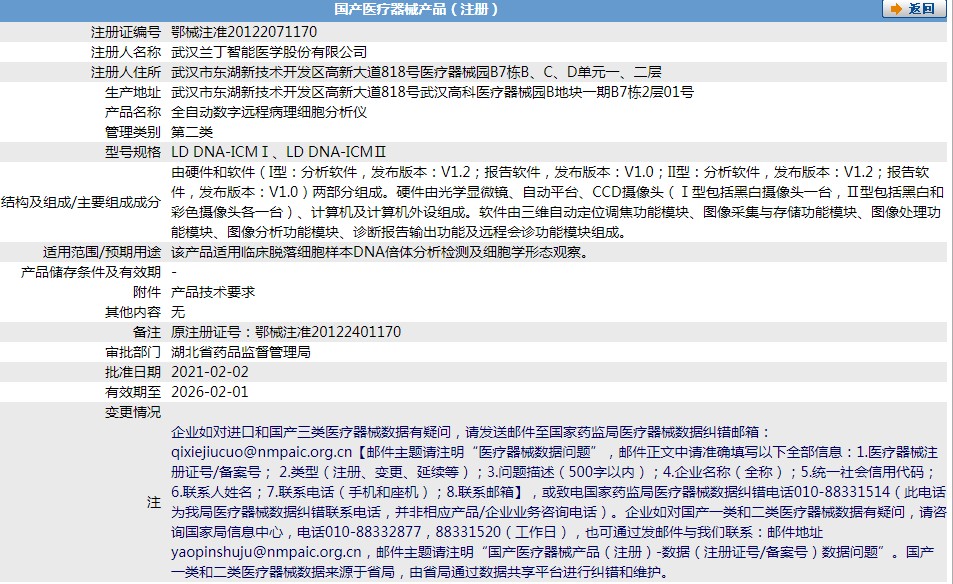The height and width of the screenshot is (584, 953).
Task: Select registration number 鄂械注准20122071170
Action: 244,32
